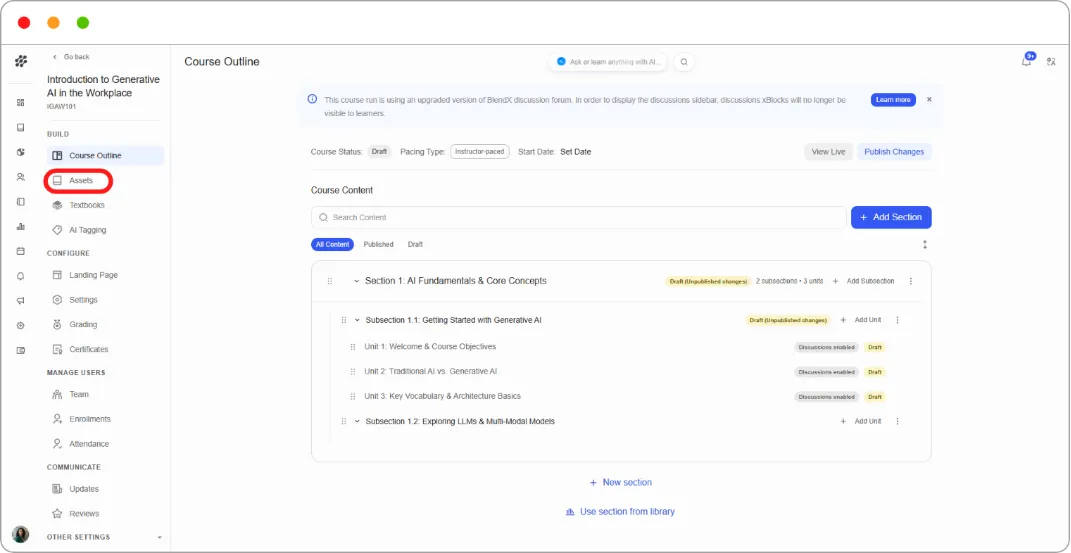Open Course Outline in sidebar
Viewport: 1071px width, 553px height.
[105, 156]
